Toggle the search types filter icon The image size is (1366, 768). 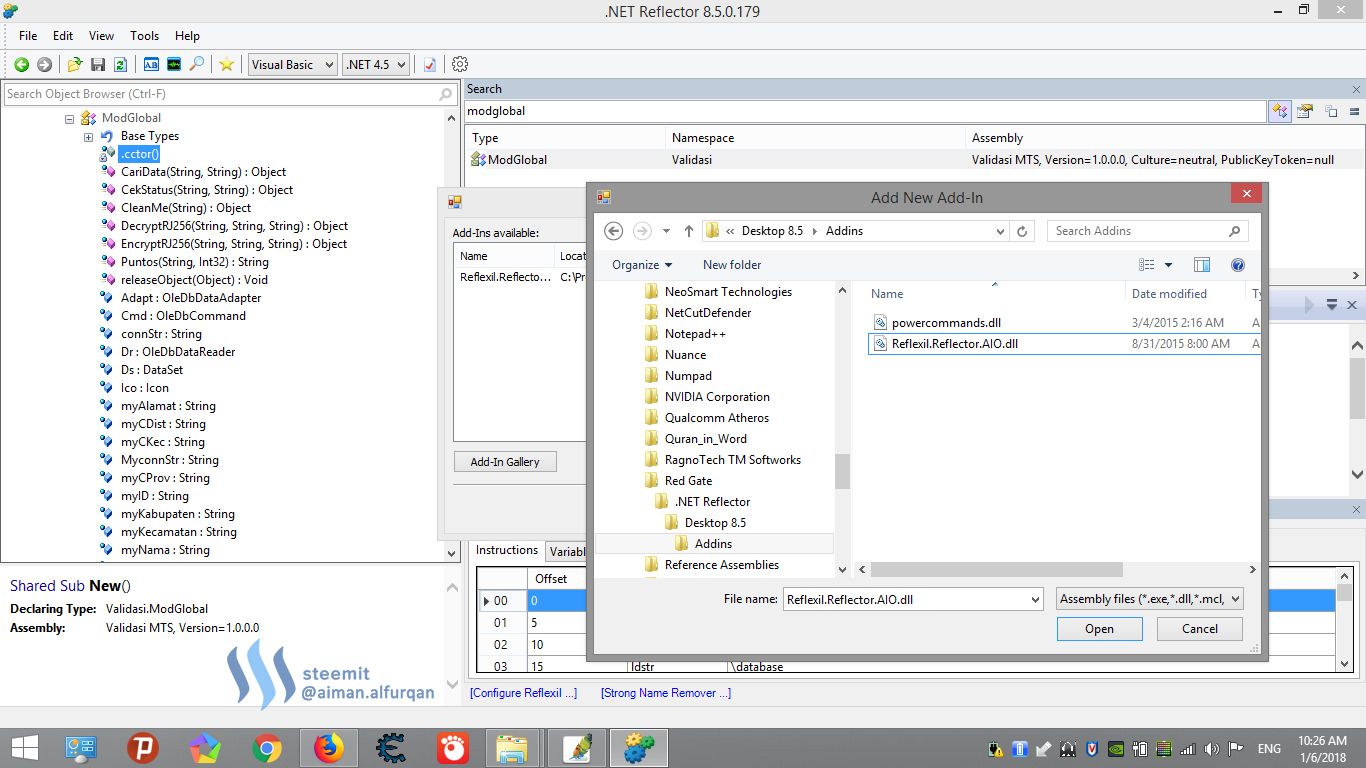(x=1280, y=111)
